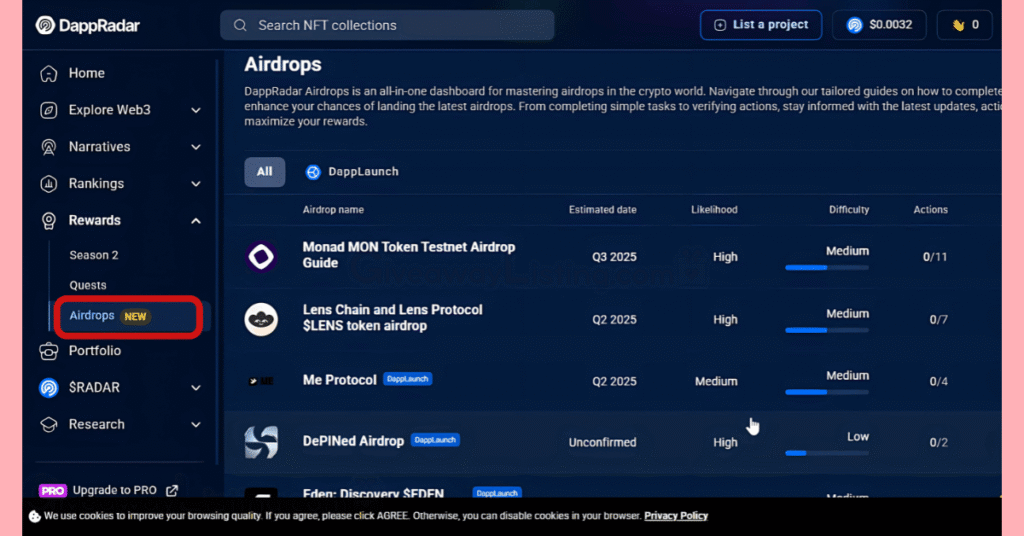Collapse the Rewards menu chevron
1024x536 pixels.
[x=196, y=221]
